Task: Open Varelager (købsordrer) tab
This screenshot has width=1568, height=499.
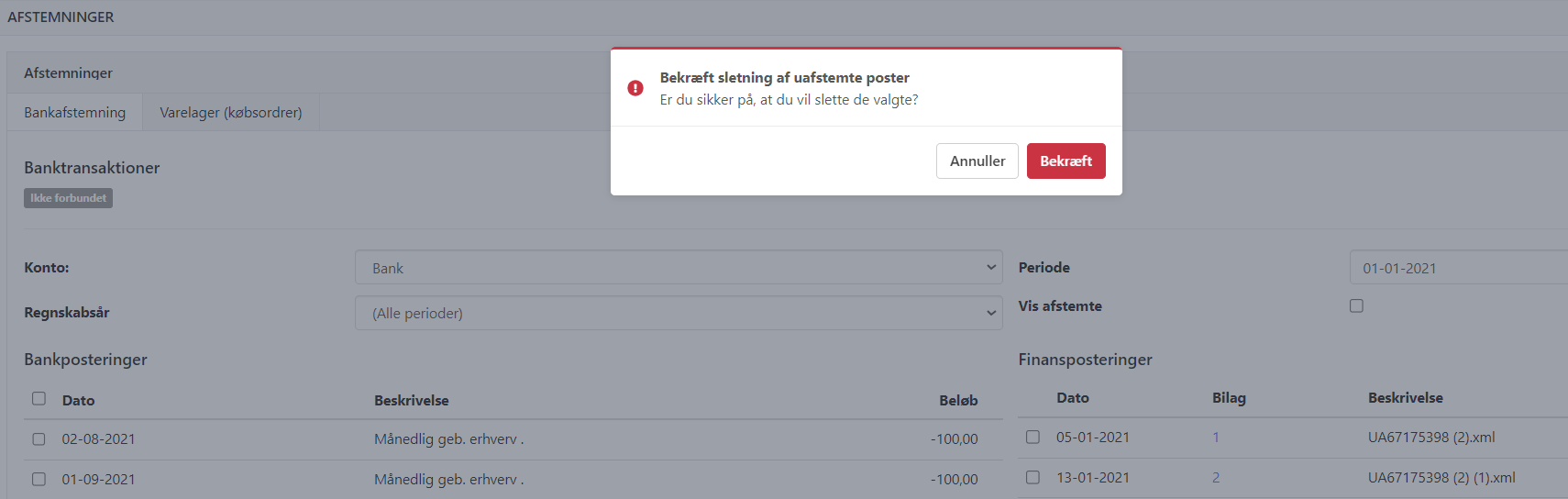Action: tap(230, 112)
